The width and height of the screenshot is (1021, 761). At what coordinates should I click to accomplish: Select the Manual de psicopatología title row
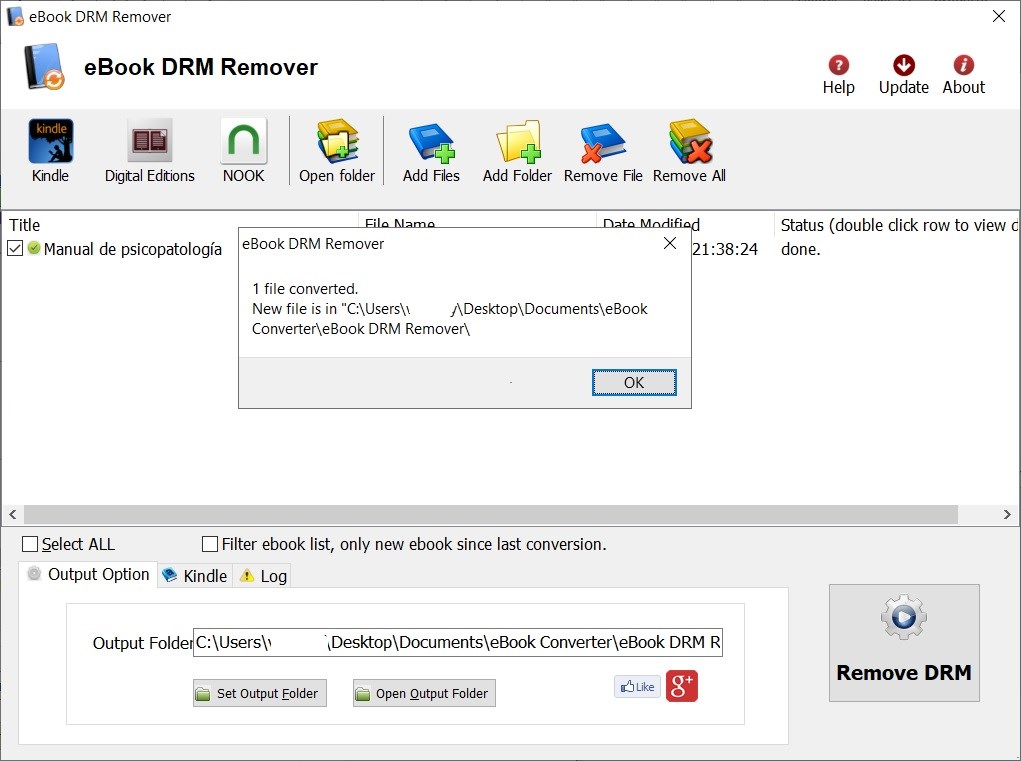point(132,249)
